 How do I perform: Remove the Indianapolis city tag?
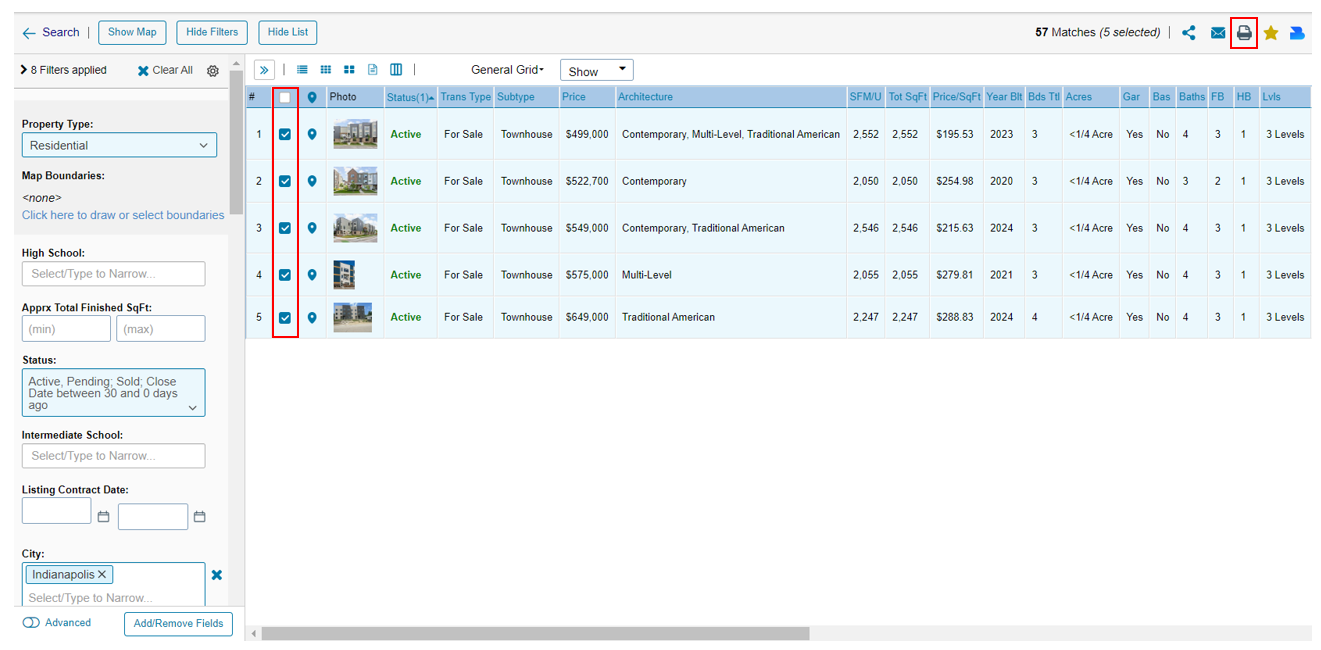(102, 575)
